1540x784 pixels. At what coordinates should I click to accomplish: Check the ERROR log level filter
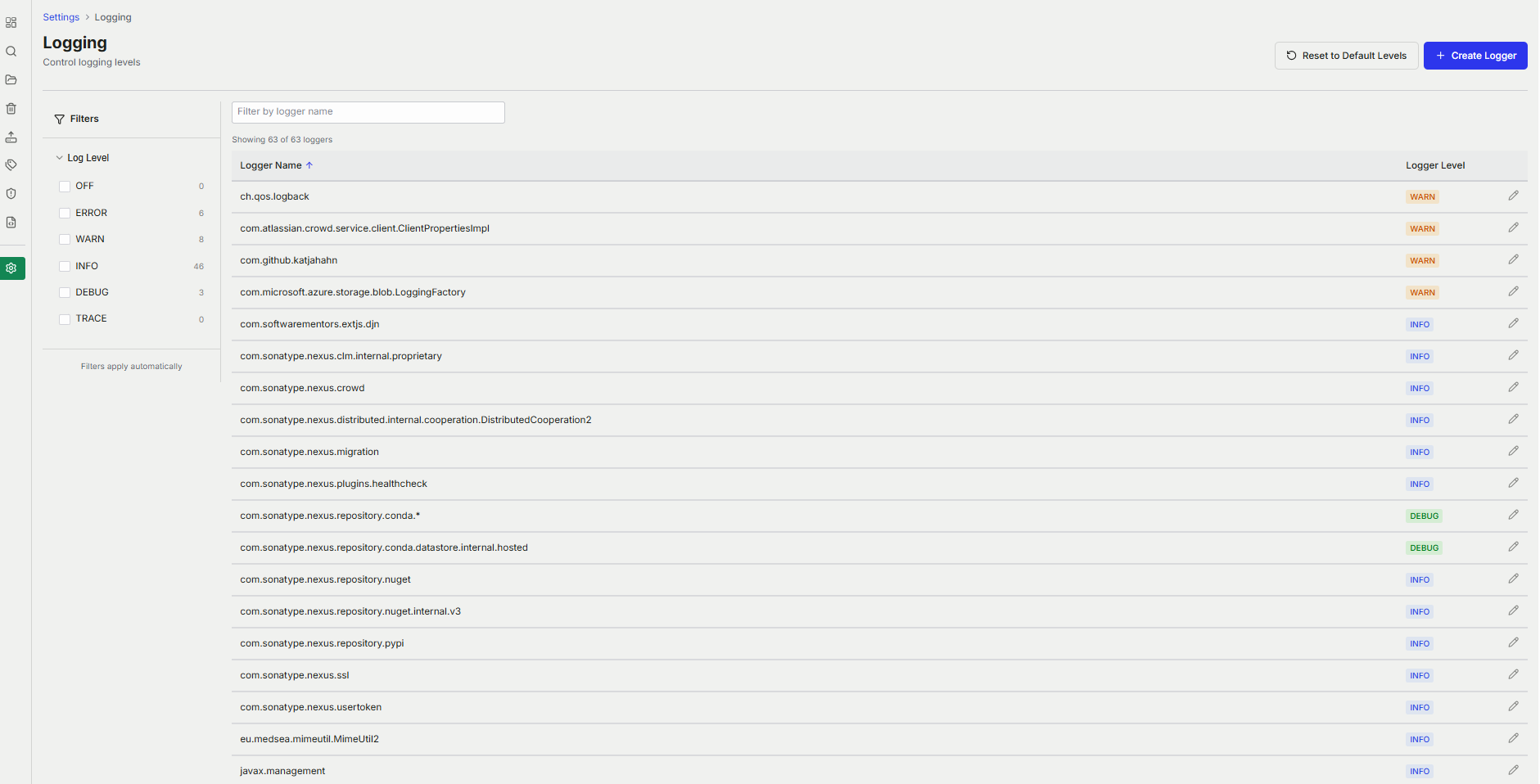65,213
